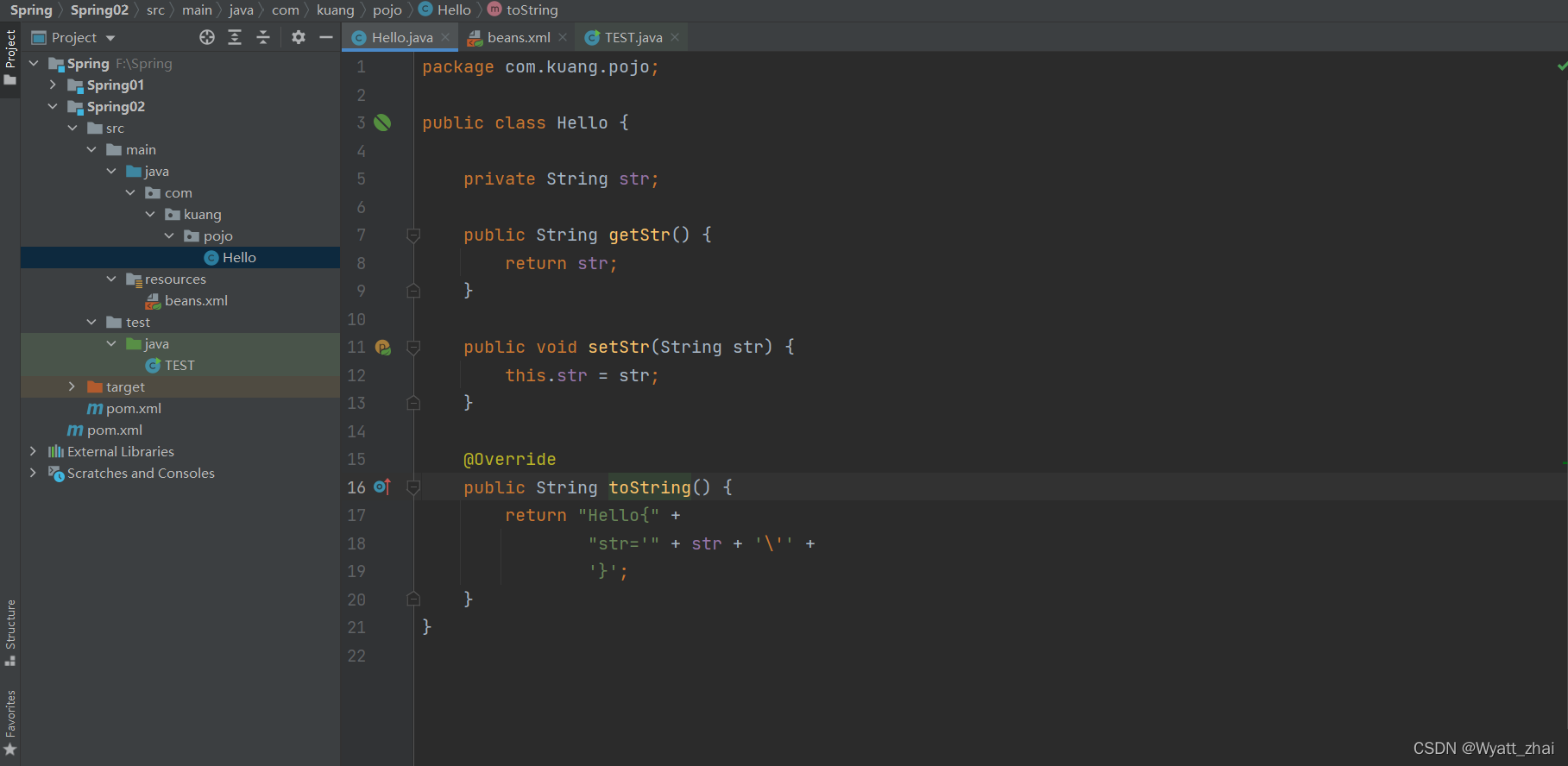Click the override gutter icon on line 16
The height and width of the screenshot is (766, 1568).
(x=382, y=487)
